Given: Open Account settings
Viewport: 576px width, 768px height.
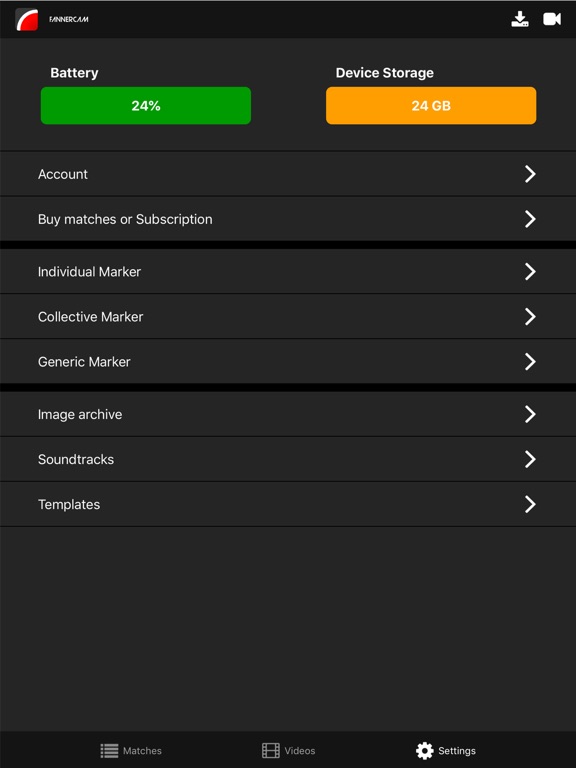Looking at the screenshot, I should [288, 174].
